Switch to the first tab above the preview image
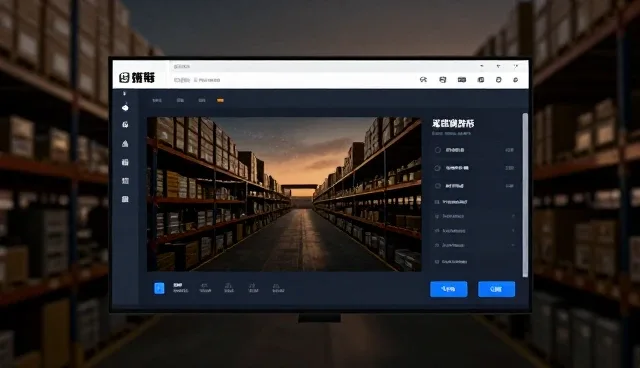 (157, 100)
